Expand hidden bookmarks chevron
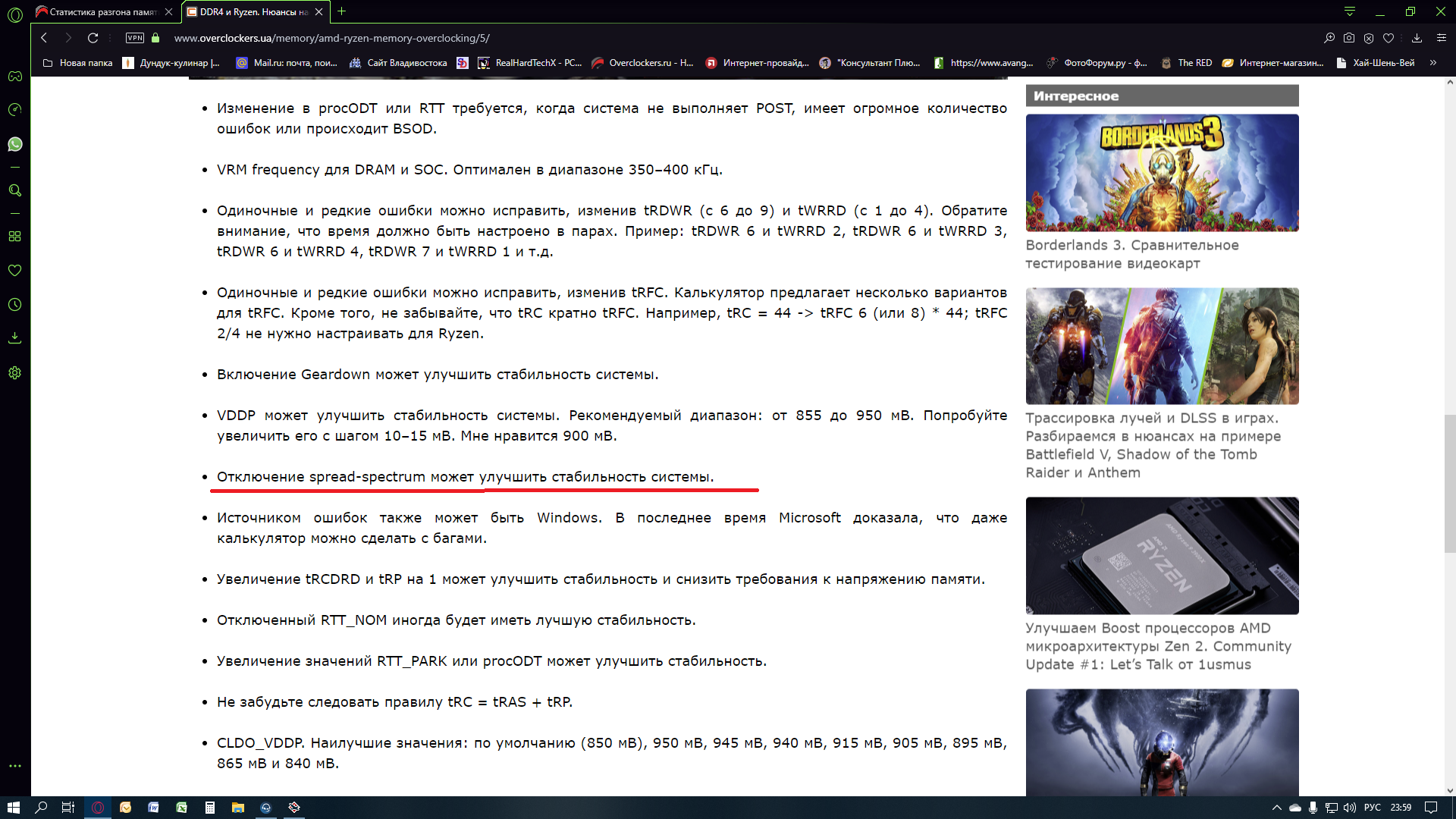 point(1432,63)
